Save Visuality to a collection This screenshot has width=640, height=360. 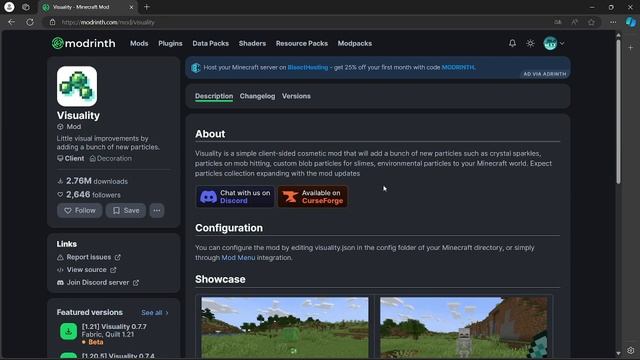[x=126, y=211]
